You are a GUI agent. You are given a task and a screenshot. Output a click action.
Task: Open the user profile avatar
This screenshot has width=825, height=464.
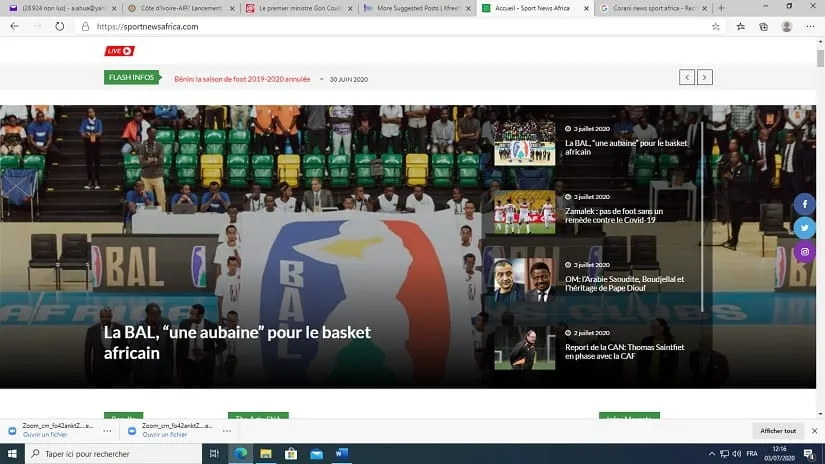point(787,26)
